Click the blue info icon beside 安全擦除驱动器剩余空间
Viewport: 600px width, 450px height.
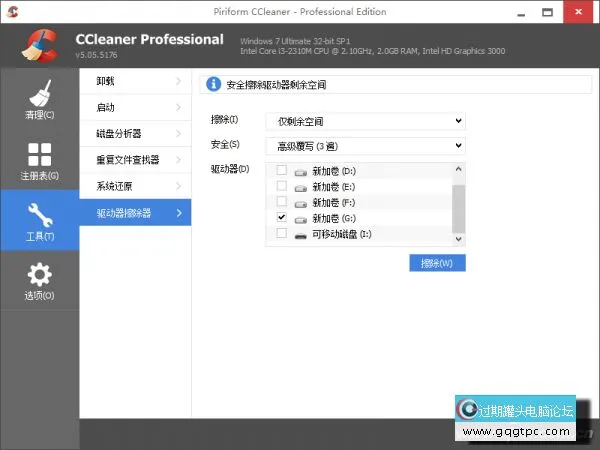point(214,84)
